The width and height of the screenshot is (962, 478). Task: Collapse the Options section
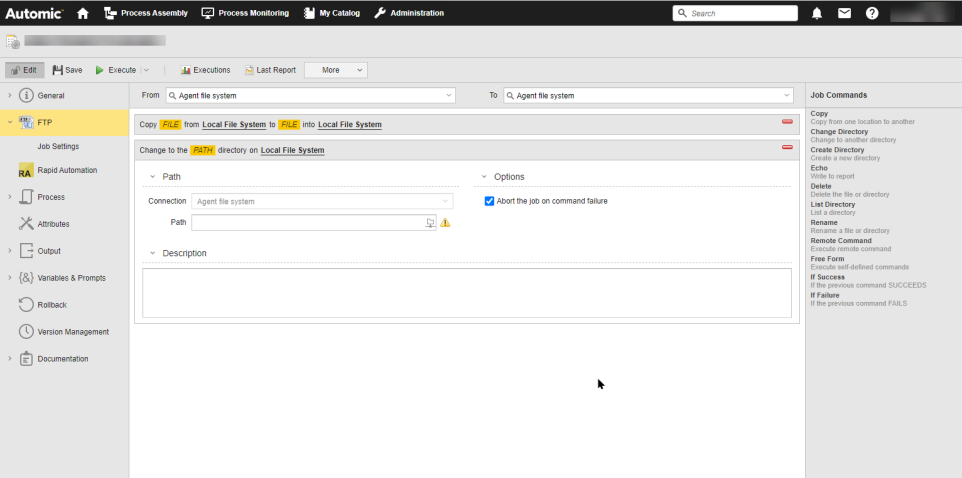pyautogui.click(x=484, y=177)
